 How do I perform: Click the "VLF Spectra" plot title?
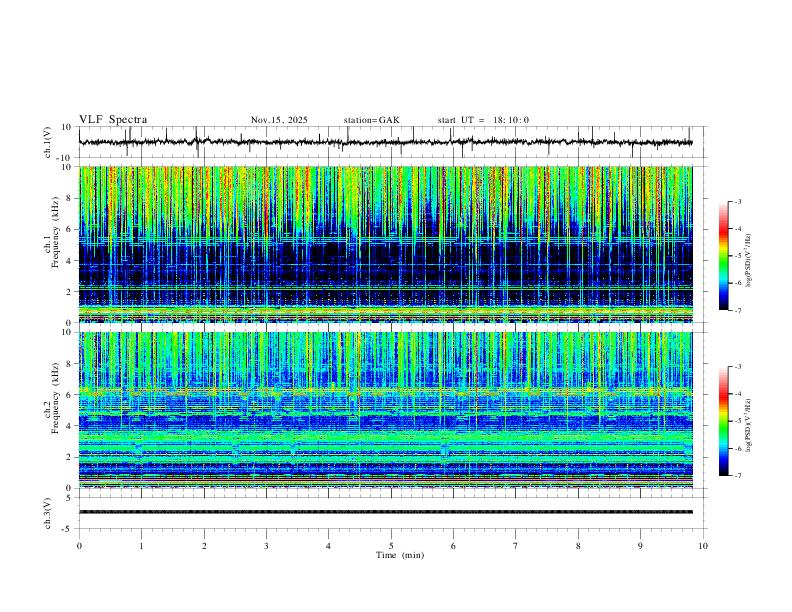coord(113,120)
